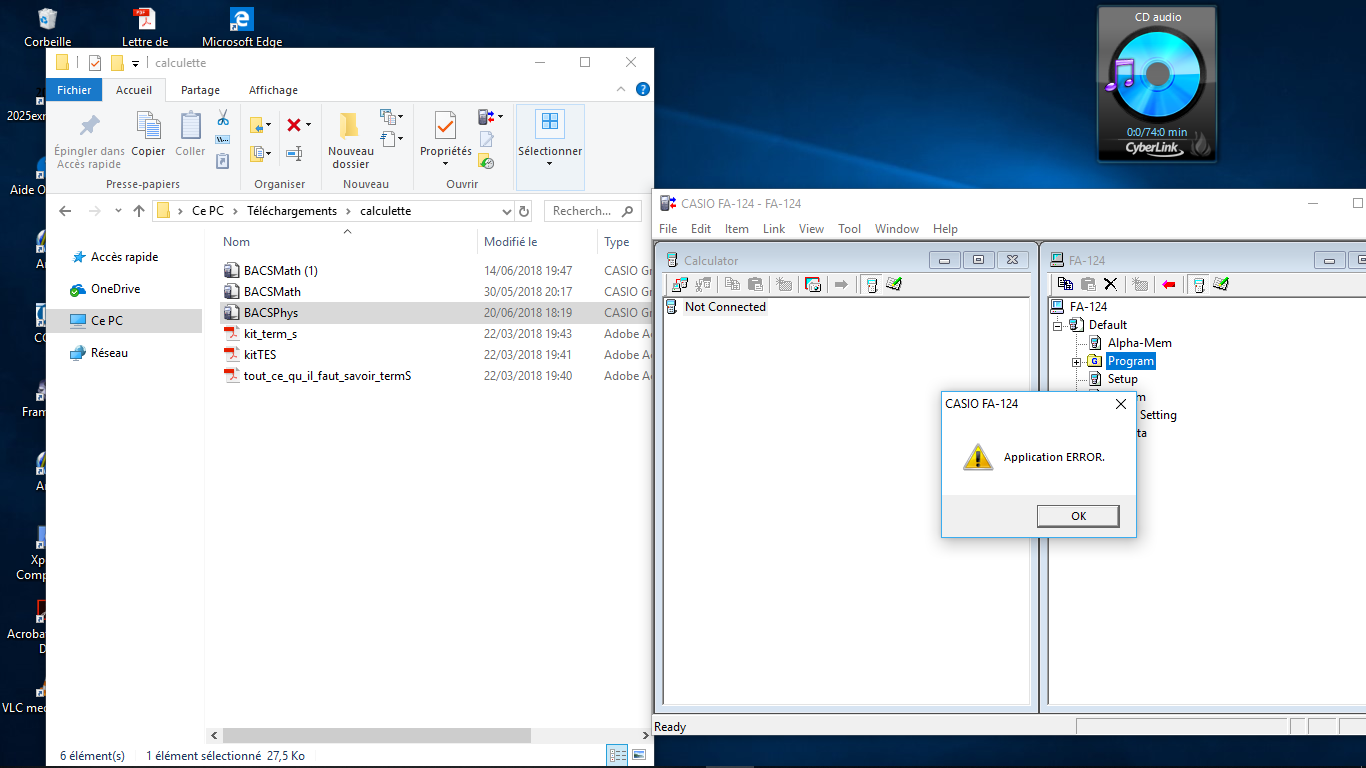
Task: Click the Nouveau dossier button
Action: tap(350, 140)
